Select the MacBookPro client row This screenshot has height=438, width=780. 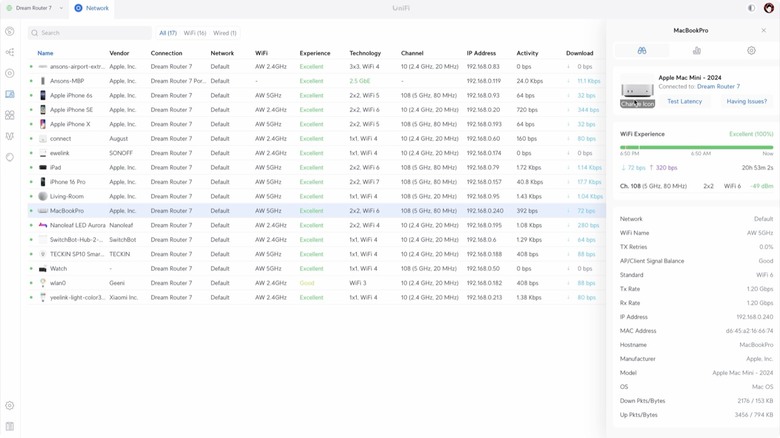tap(316, 211)
